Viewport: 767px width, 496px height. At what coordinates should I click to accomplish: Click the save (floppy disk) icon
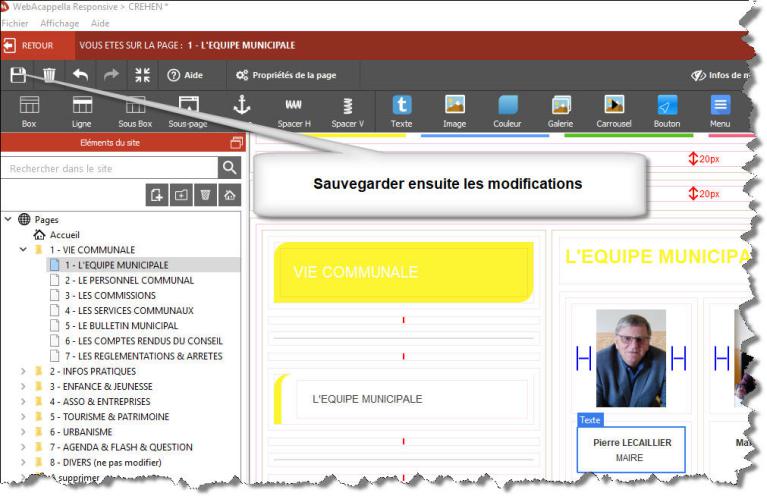[18, 75]
